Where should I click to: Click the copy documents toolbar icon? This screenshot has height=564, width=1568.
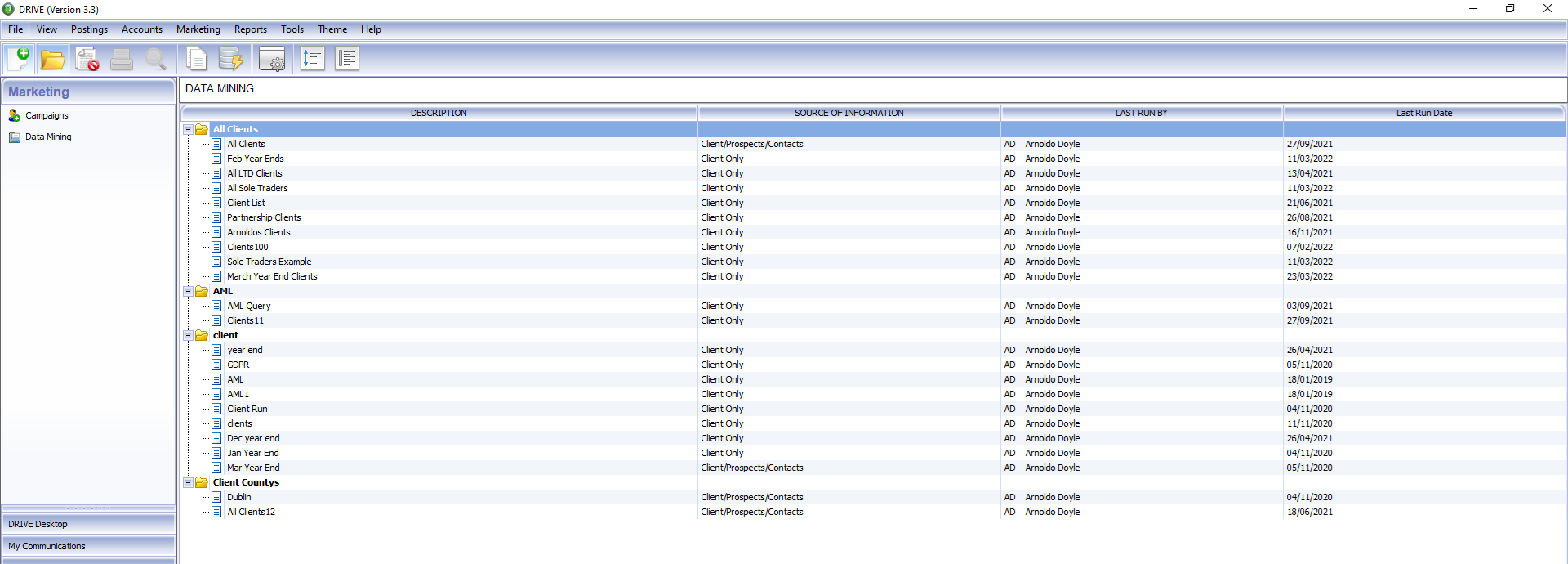(197, 59)
